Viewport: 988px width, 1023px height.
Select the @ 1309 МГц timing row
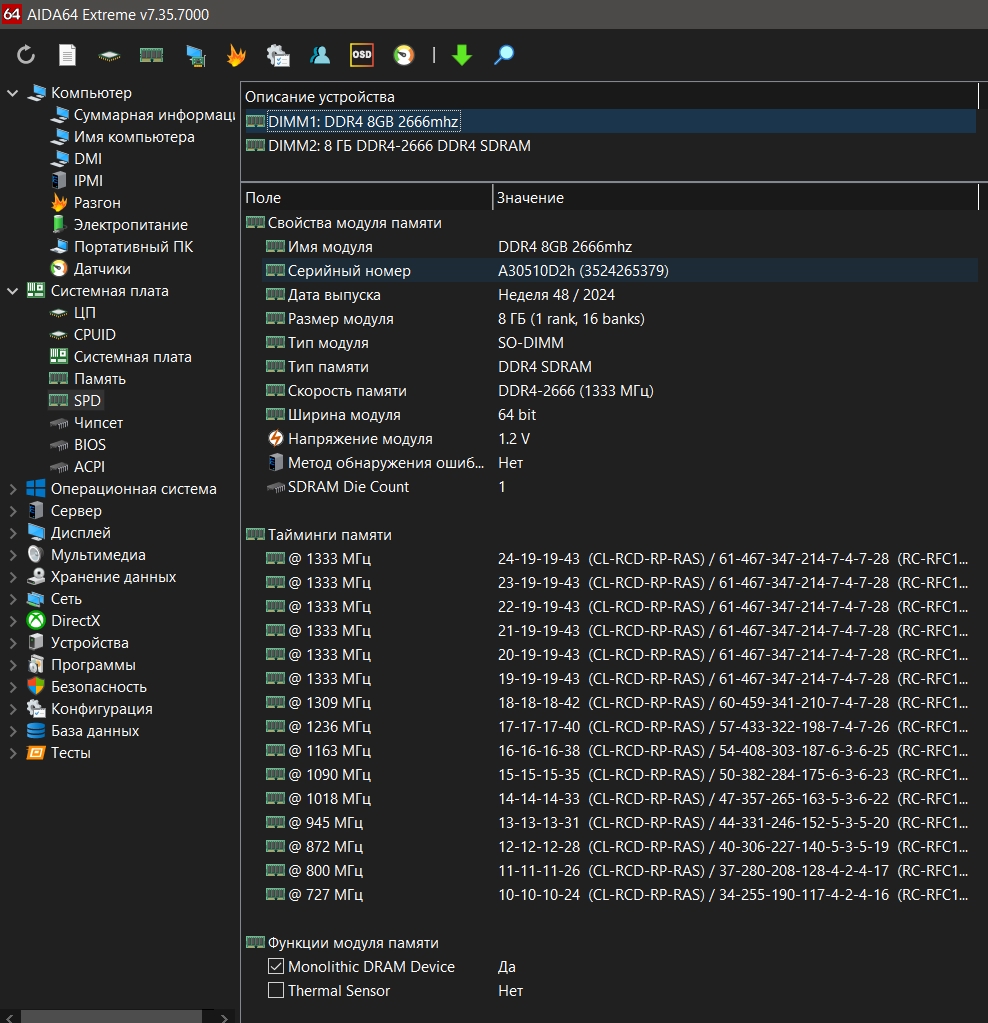620,703
